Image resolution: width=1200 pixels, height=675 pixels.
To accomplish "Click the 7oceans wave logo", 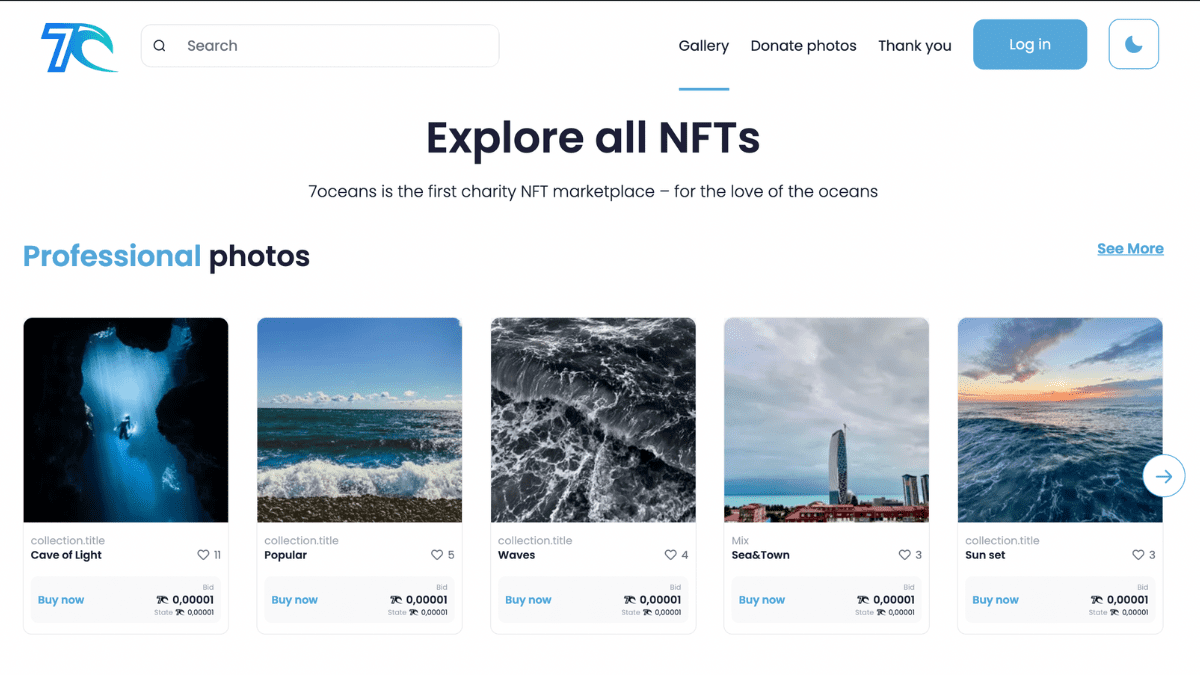I will coord(79,47).
